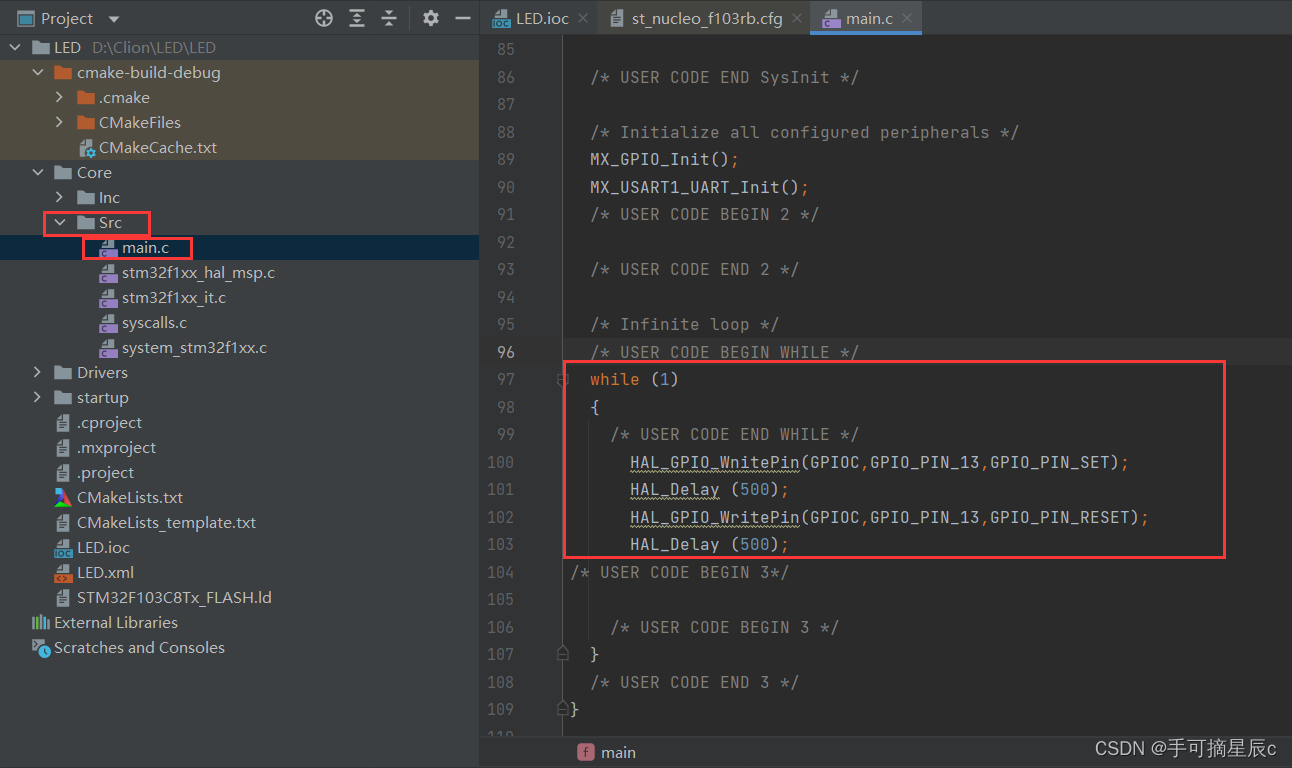Click main function breadcrumb
The image size is (1292, 768).
606,752
